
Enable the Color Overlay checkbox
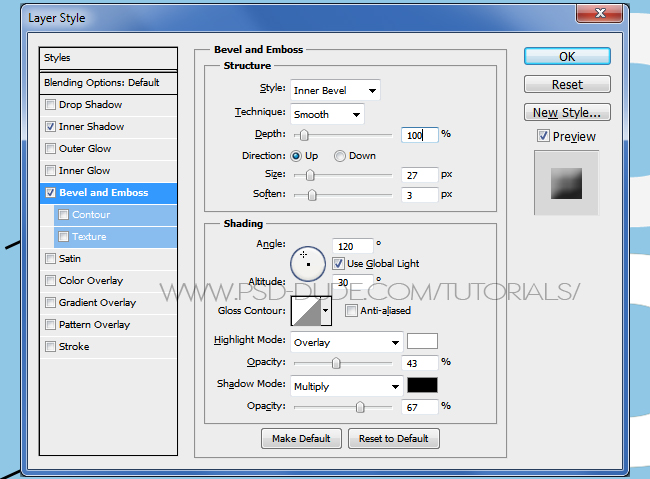[x=50, y=280]
